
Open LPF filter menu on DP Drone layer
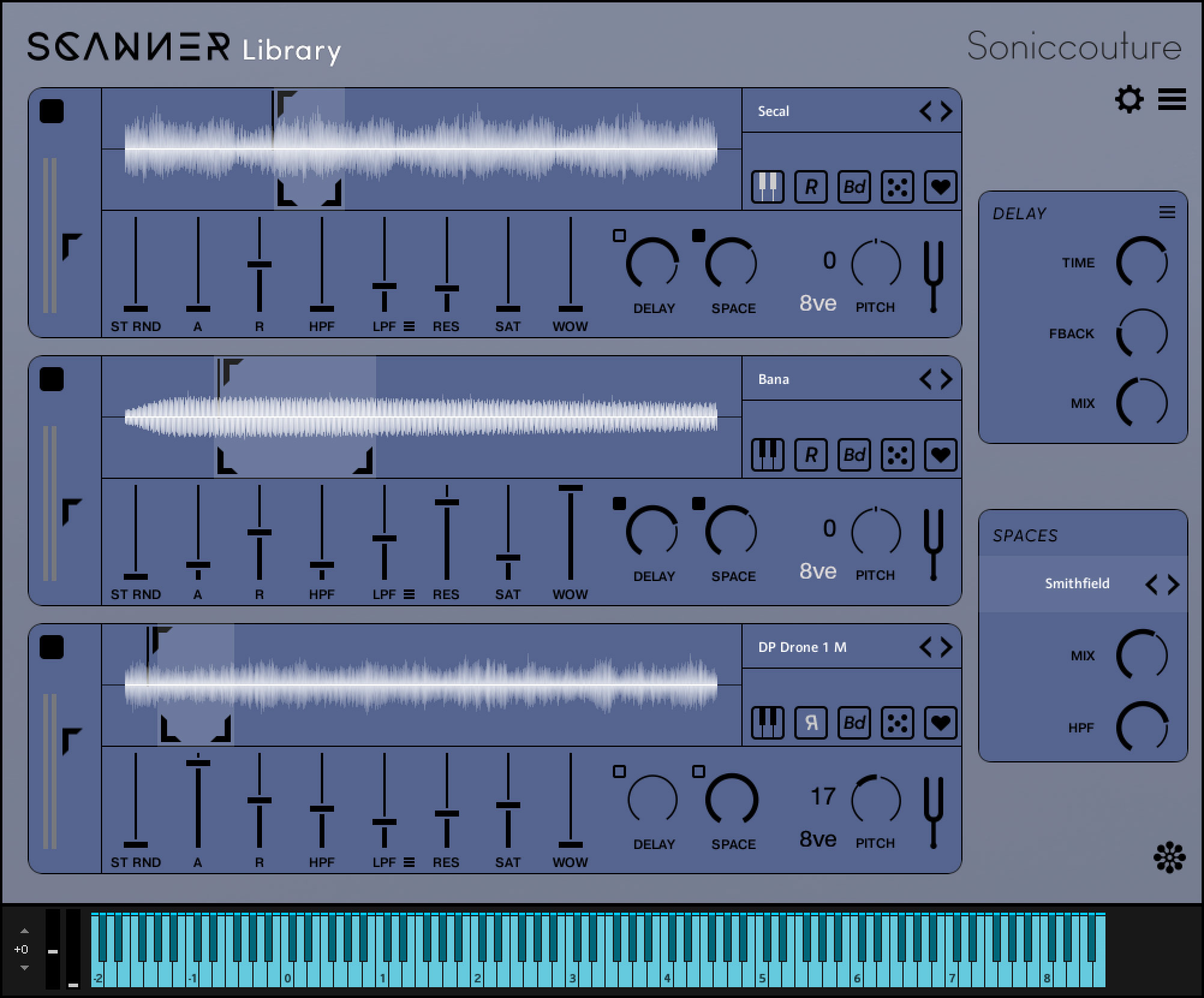pyautogui.click(x=409, y=863)
